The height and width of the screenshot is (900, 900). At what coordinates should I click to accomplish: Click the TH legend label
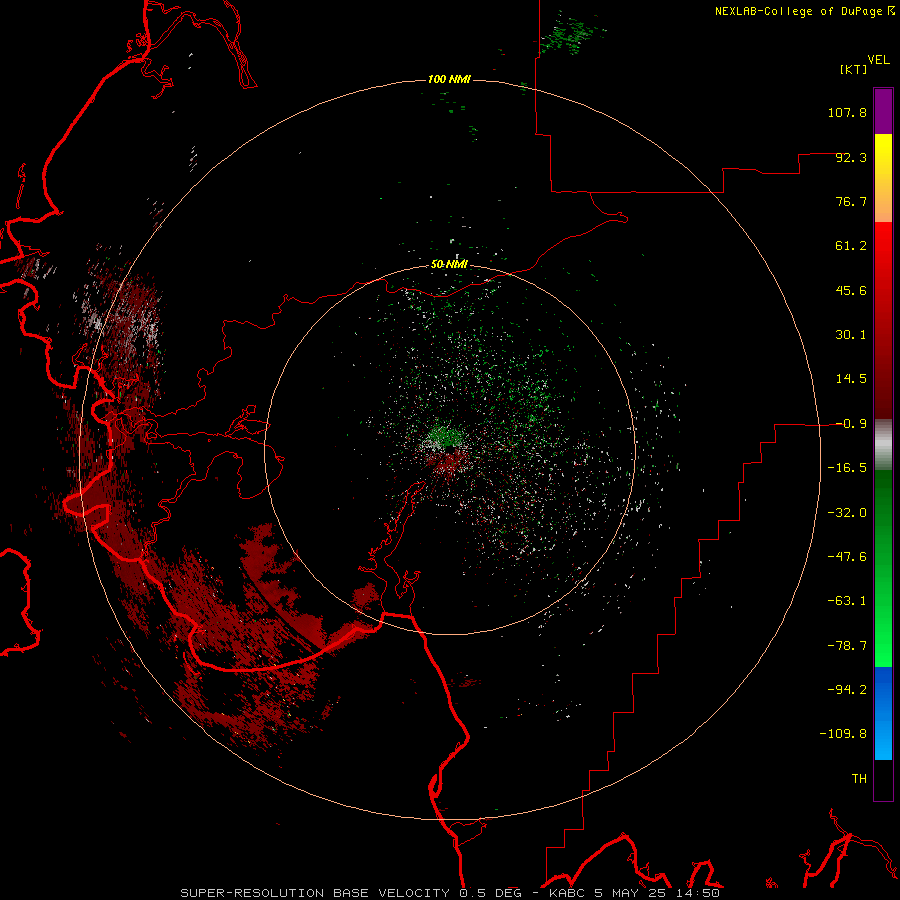859,779
